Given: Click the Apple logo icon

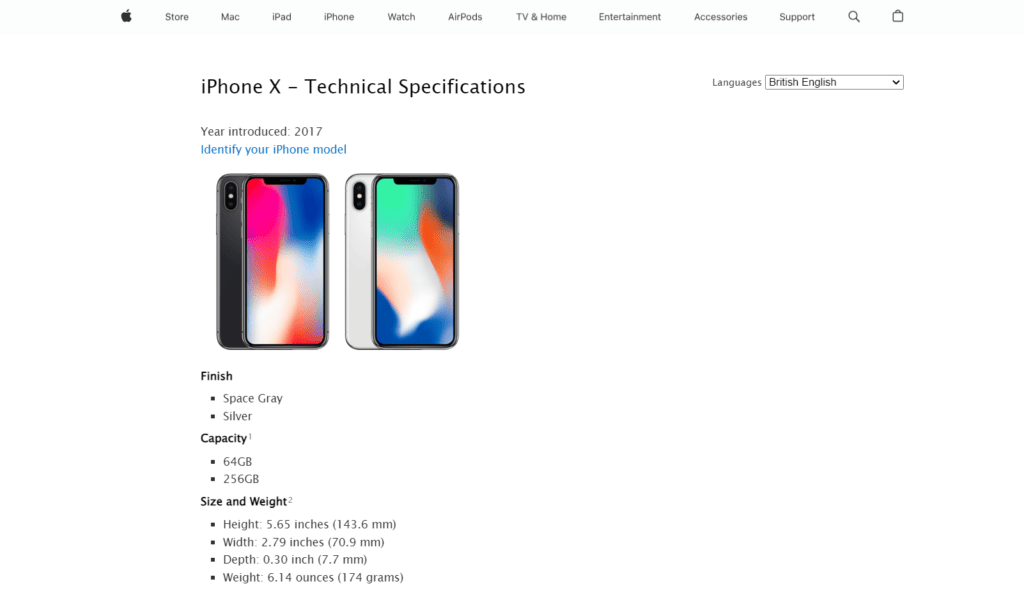Looking at the screenshot, I should point(124,16).
